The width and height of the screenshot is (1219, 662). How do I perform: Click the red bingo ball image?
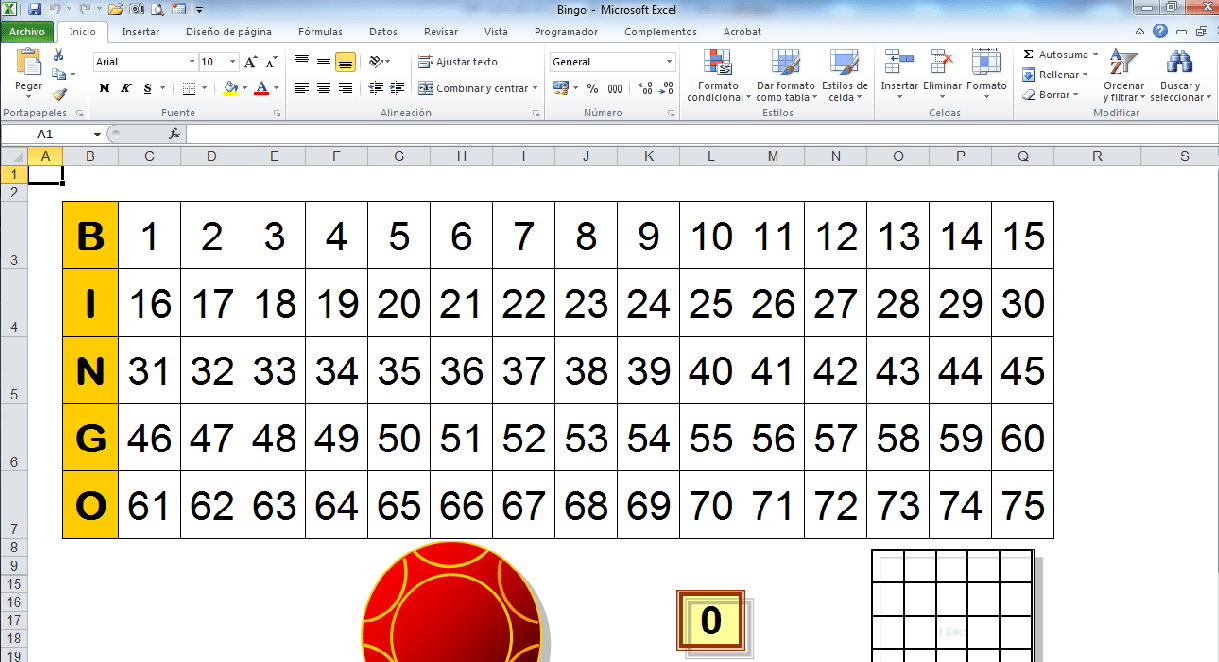tap(452, 602)
